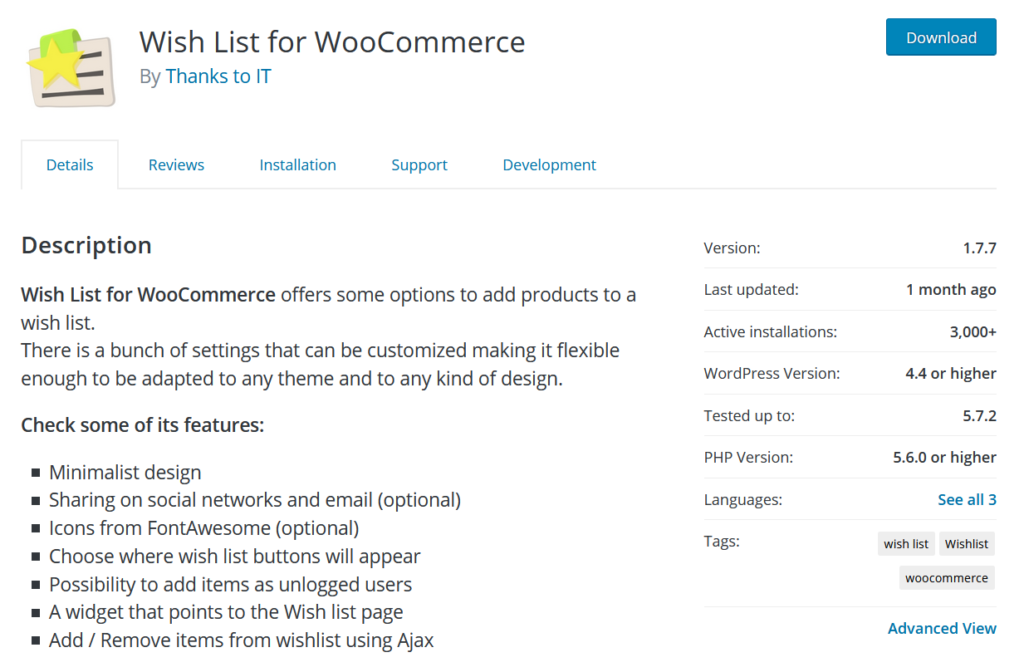Click 'Choose where wish list buttons will appear'
Viewport: 1024px width, 672px height.
[x=234, y=556]
